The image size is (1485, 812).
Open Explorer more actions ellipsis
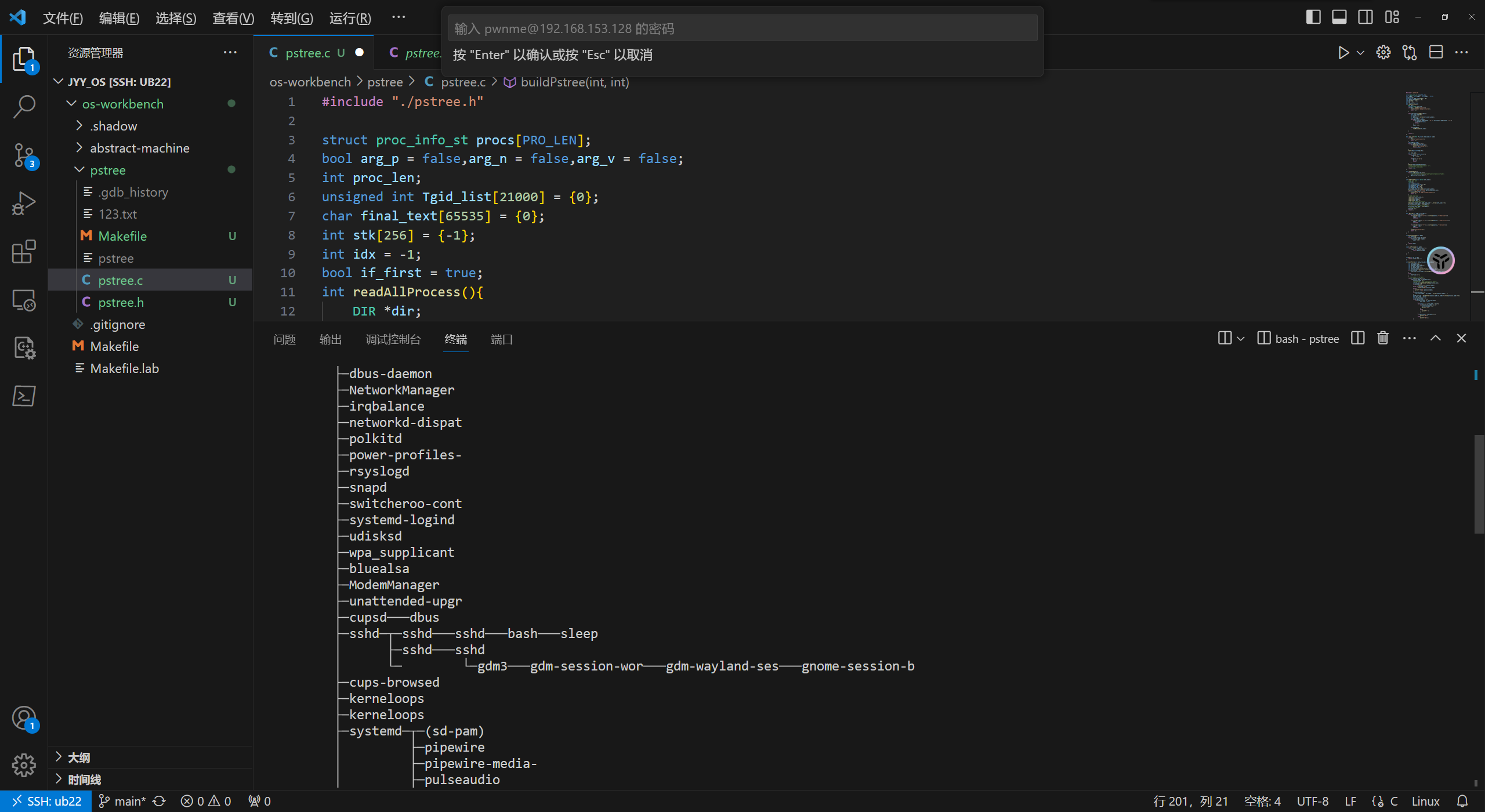(x=230, y=52)
